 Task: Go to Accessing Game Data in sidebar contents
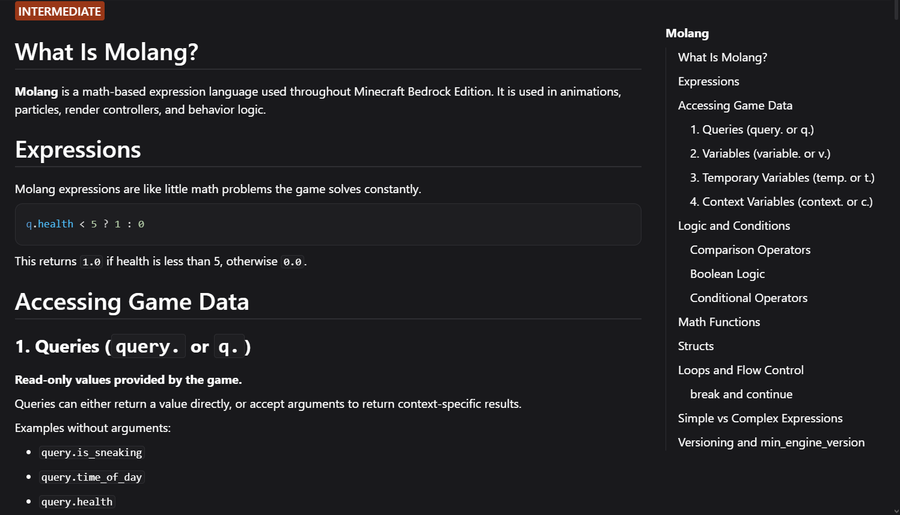click(735, 105)
